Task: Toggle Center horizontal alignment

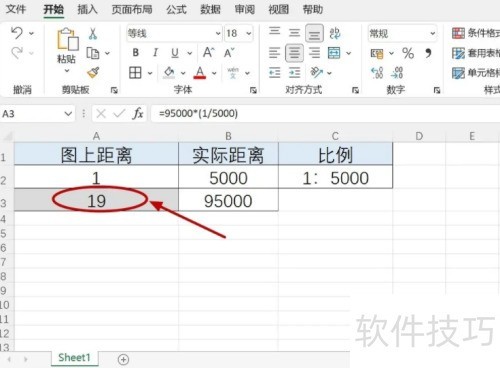Action: [x=294, y=53]
